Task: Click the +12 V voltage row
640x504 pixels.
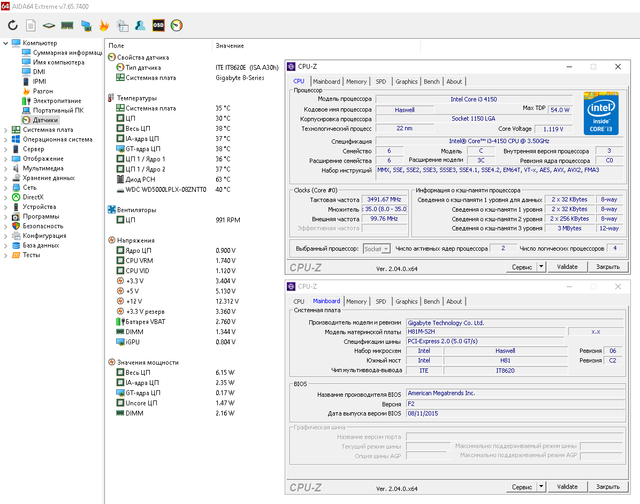Action: (178, 301)
